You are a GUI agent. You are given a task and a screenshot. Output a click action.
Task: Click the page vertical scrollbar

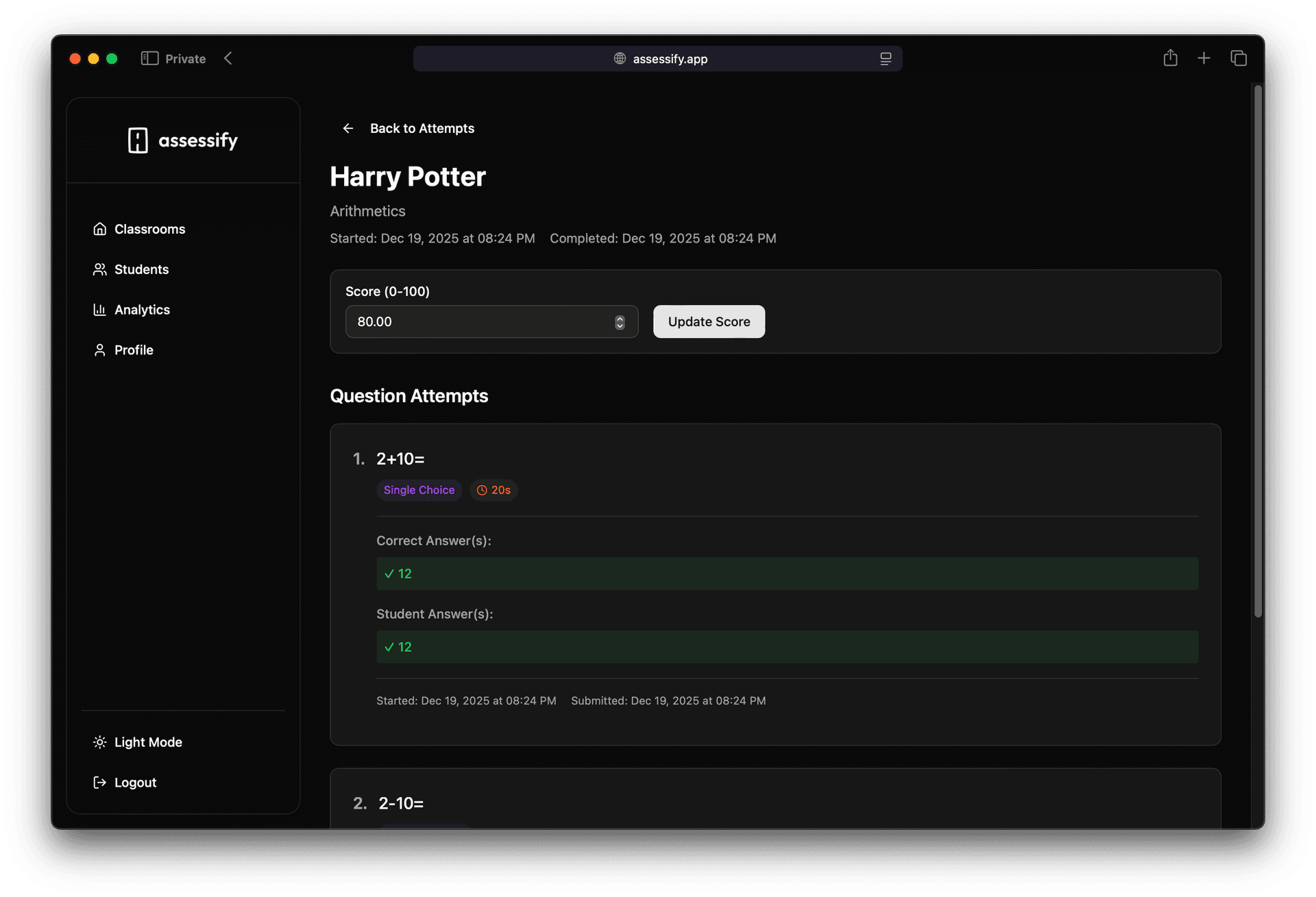pyautogui.click(x=1258, y=349)
